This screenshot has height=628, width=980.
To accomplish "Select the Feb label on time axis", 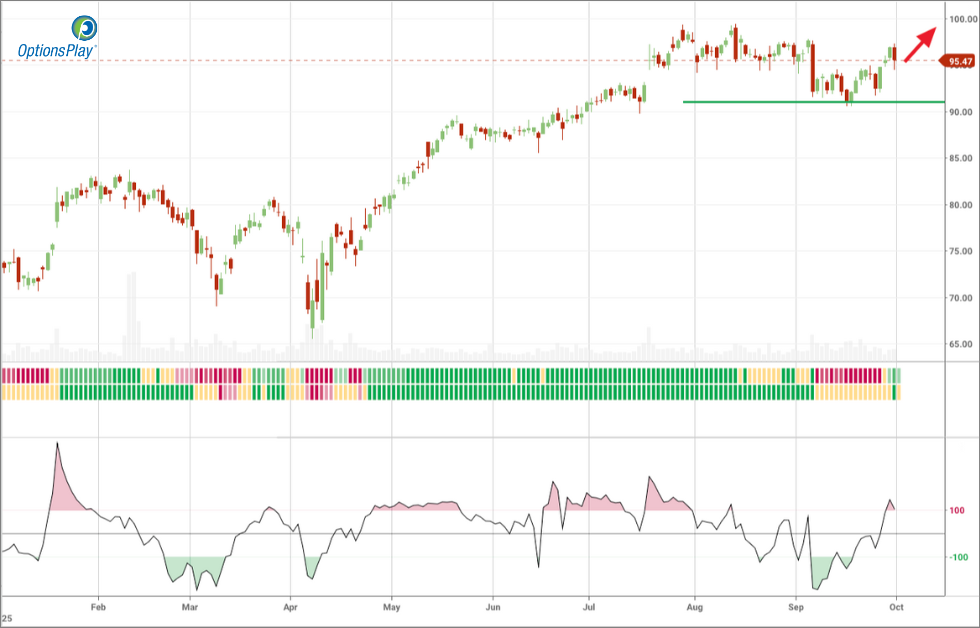I will point(98,606).
